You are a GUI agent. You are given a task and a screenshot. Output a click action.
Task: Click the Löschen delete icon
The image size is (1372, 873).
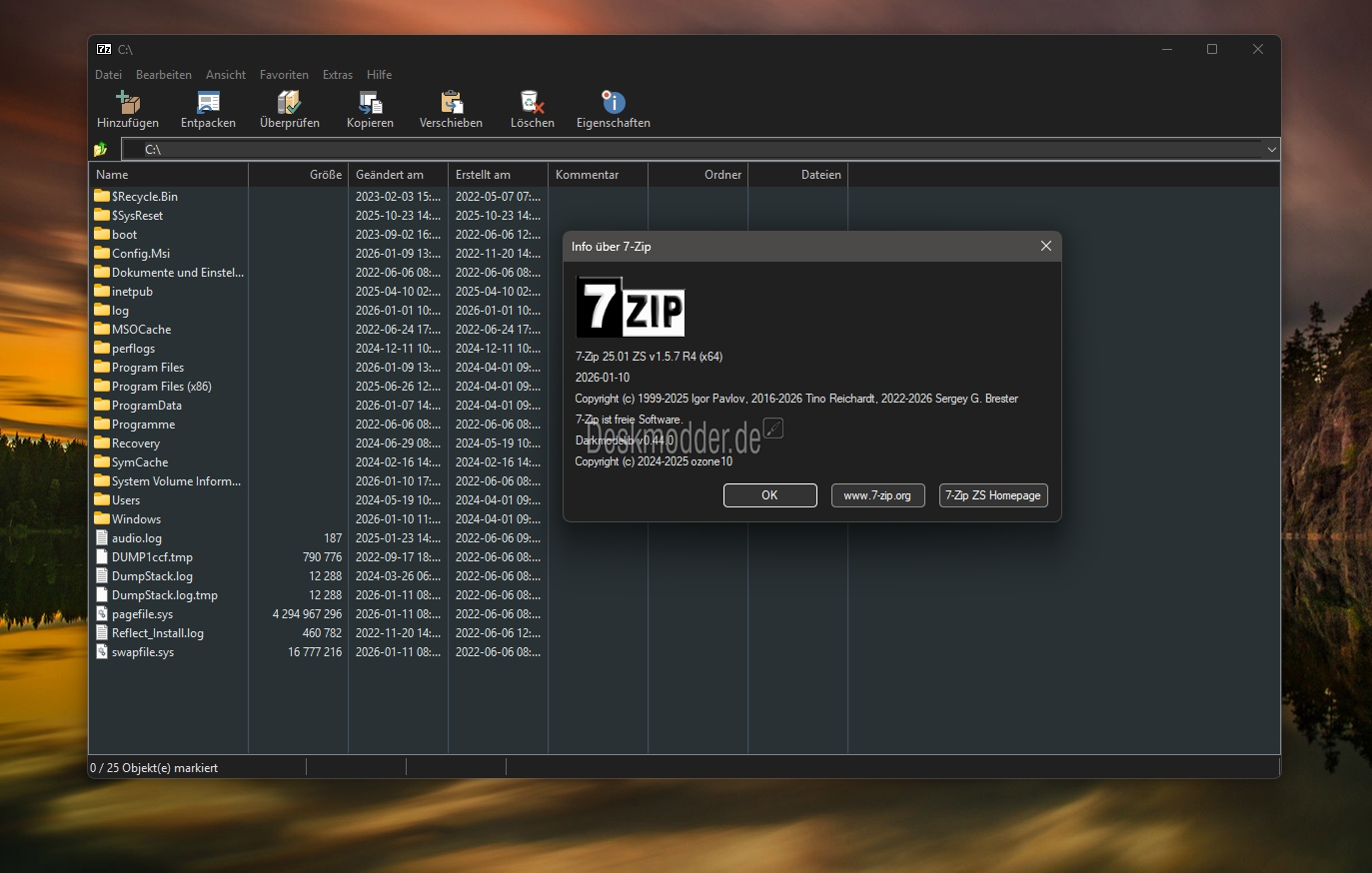click(x=532, y=103)
